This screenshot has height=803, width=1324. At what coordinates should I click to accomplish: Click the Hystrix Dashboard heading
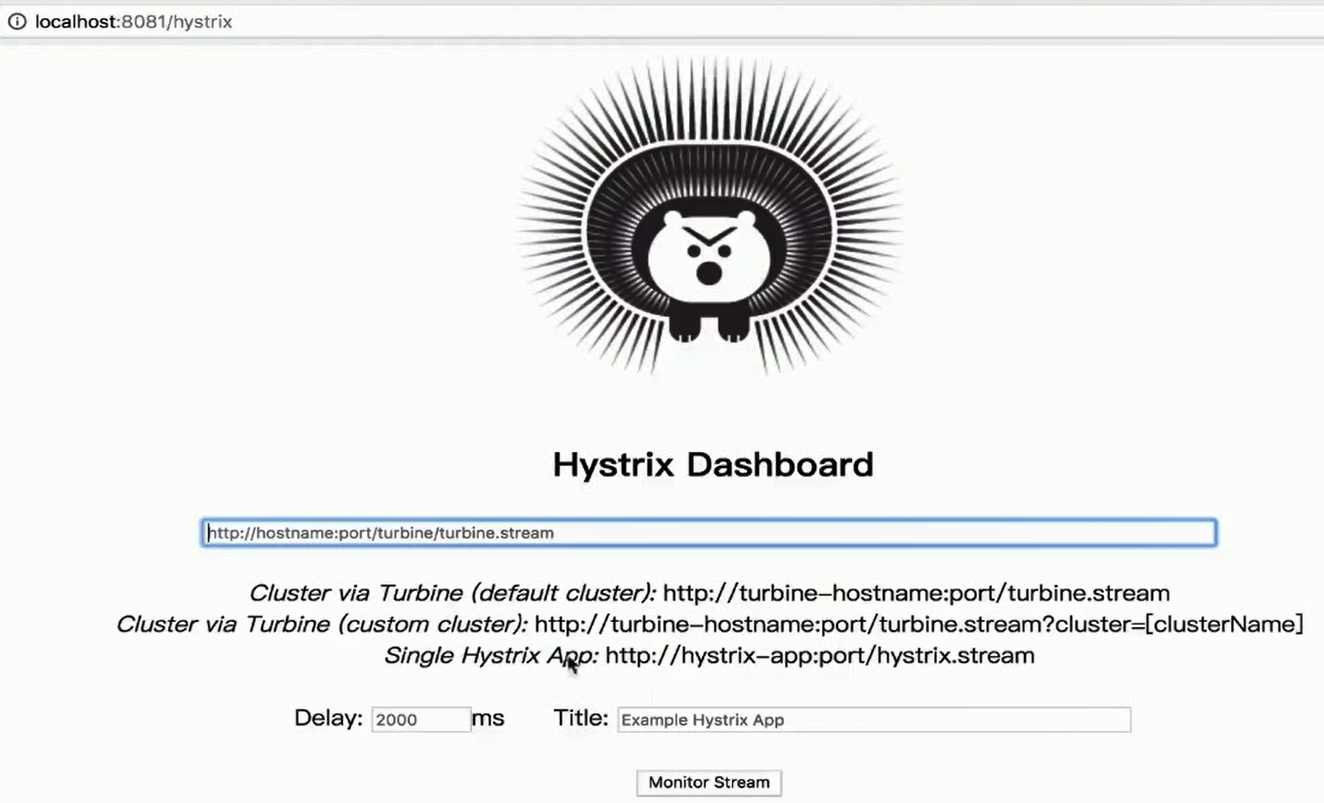point(713,464)
